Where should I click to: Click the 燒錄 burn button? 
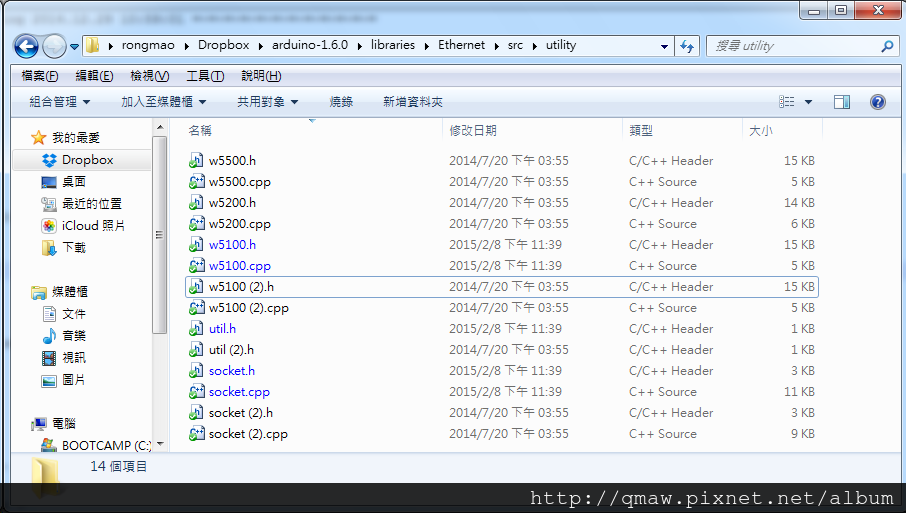tap(341, 102)
